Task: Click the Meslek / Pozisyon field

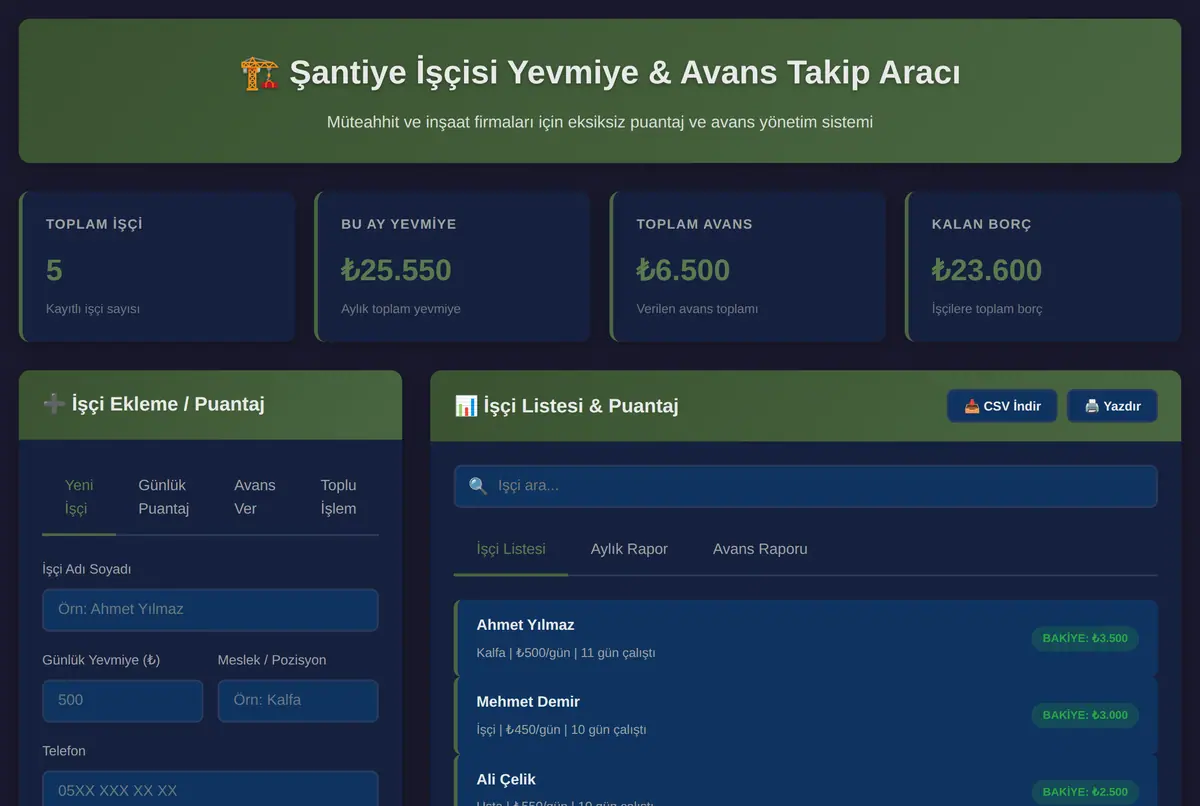Action: [298, 701]
